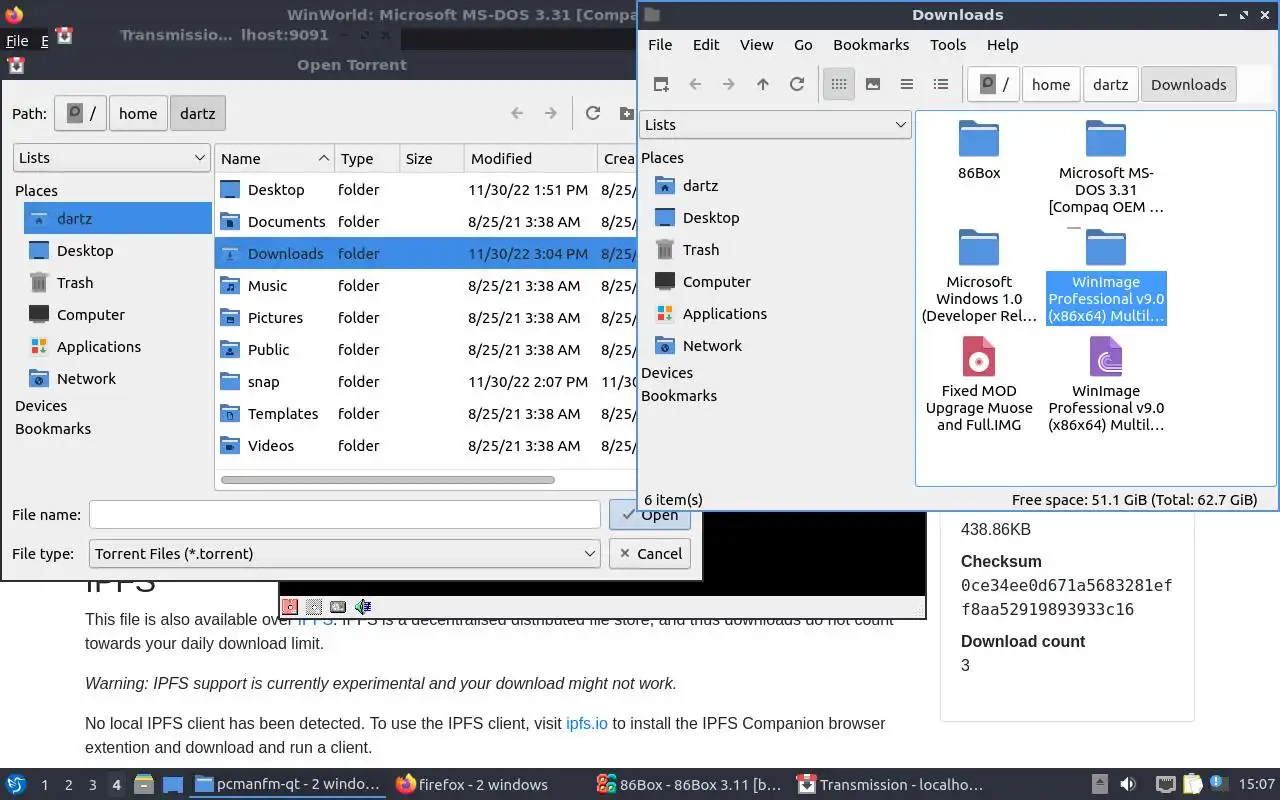Go back in Downloads file manager
1280x800 pixels.
click(695, 84)
